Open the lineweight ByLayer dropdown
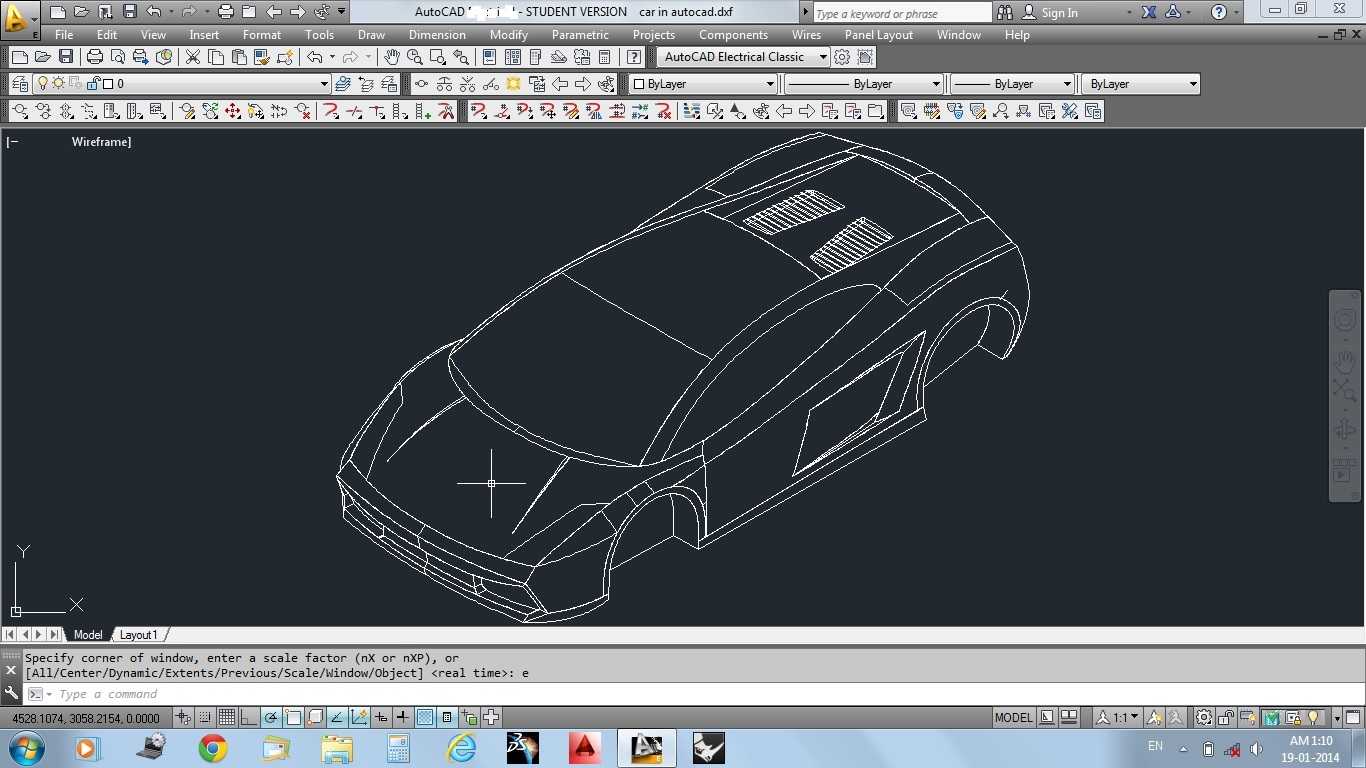This screenshot has width=1366, height=768. (x=1012, y=84)
